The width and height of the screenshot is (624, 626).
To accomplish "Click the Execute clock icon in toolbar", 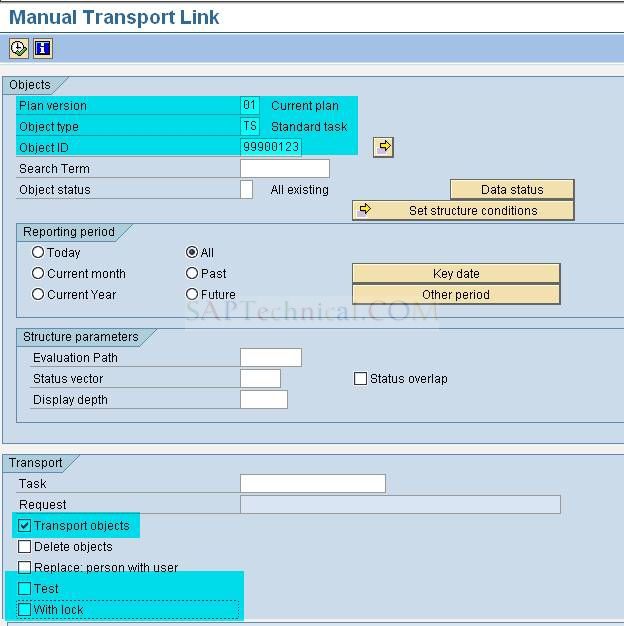I will click(x=19, y=49).
